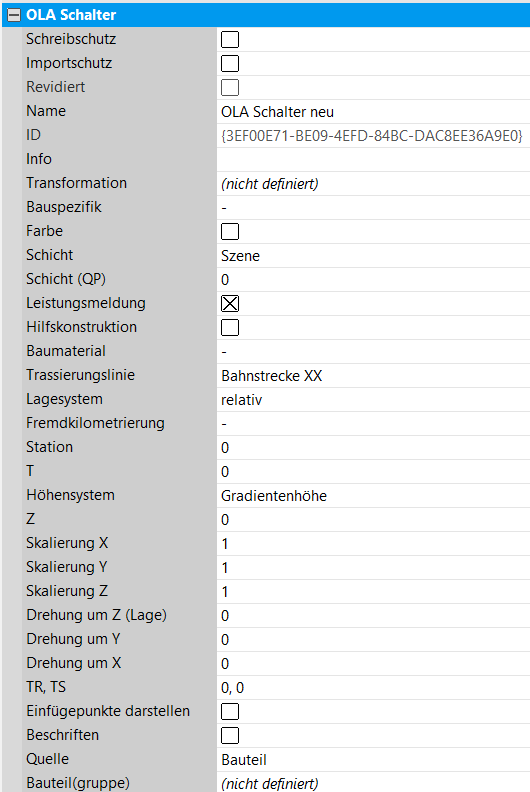
Task: Tick the Einfügepunkte darstellen checkbox
Action: pos(230,711)
